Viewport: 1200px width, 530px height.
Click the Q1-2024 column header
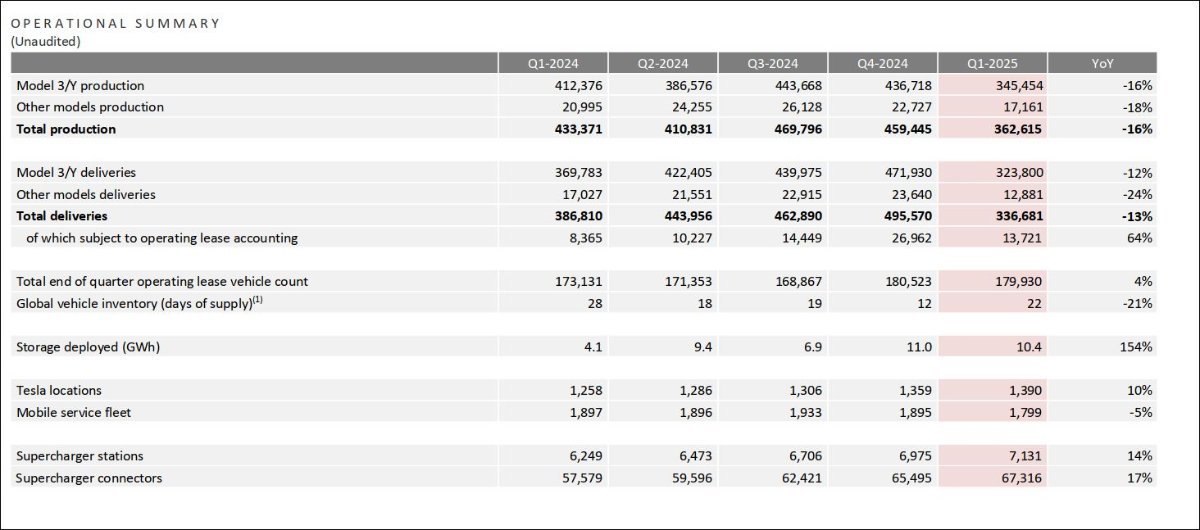pyautogui.click(x=553, y=63)
